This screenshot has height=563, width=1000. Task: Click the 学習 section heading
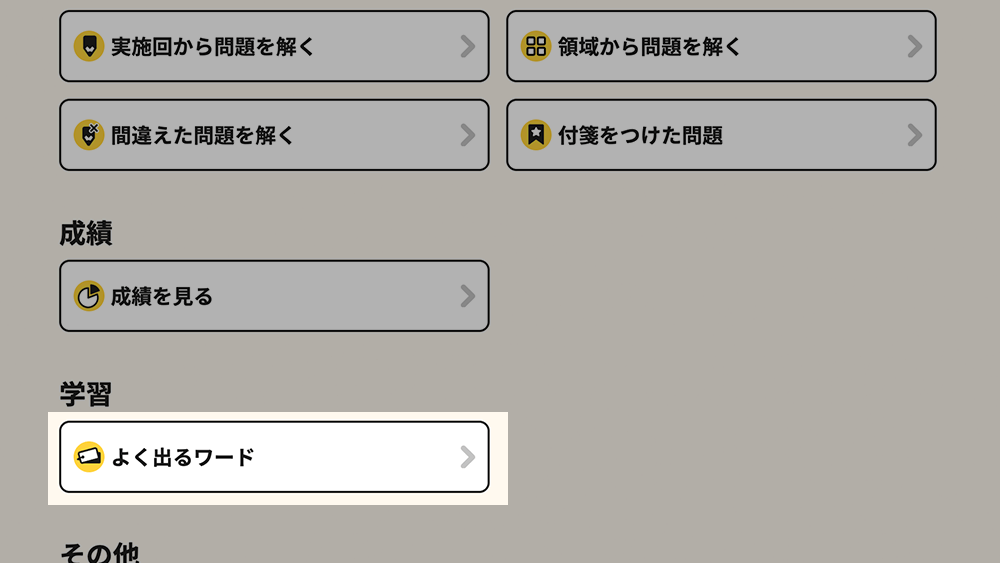click(85, 394)
